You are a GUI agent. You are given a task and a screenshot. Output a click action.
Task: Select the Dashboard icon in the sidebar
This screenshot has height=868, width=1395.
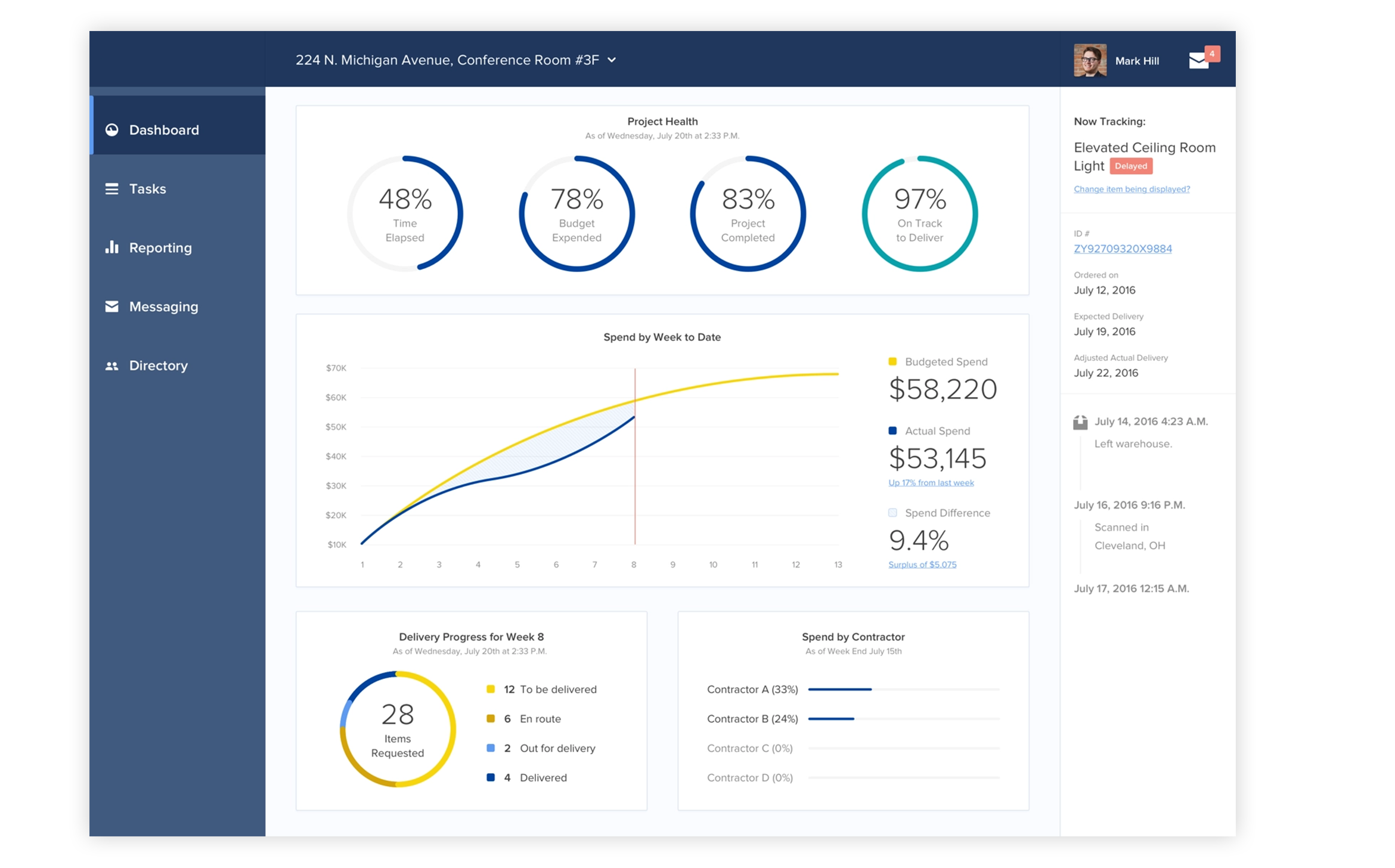click(x=113, y=130)
